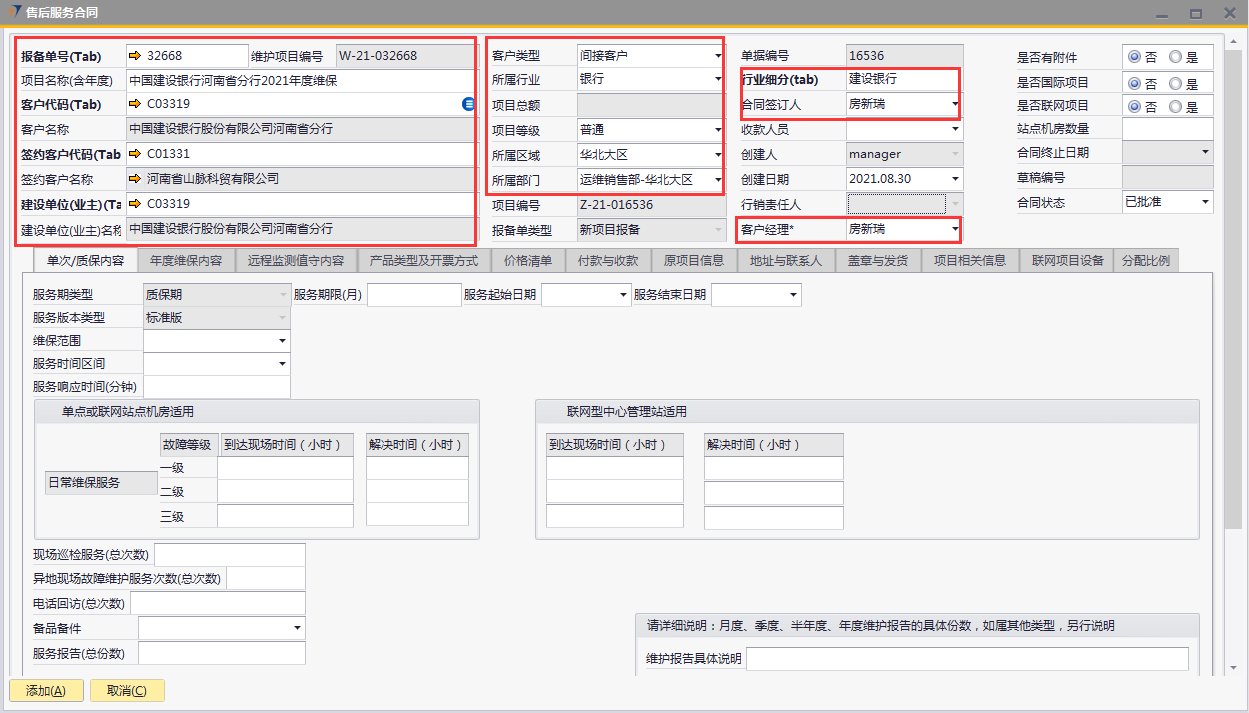This screenshot has width=1249, height=713.
Task: Click the 维护报告具体说明 text field
Action: coord(966,659)
